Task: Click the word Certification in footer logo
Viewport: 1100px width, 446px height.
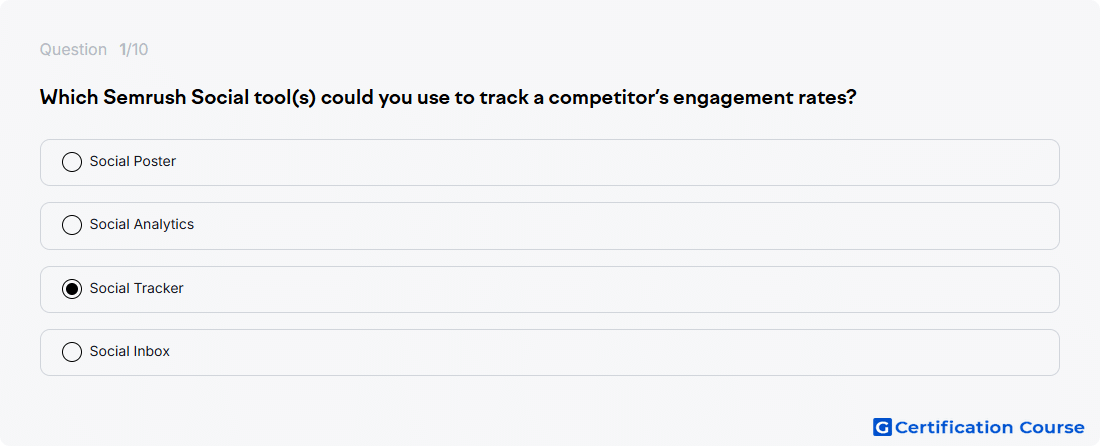Action: pyautogui.click(x=955, y=427)
